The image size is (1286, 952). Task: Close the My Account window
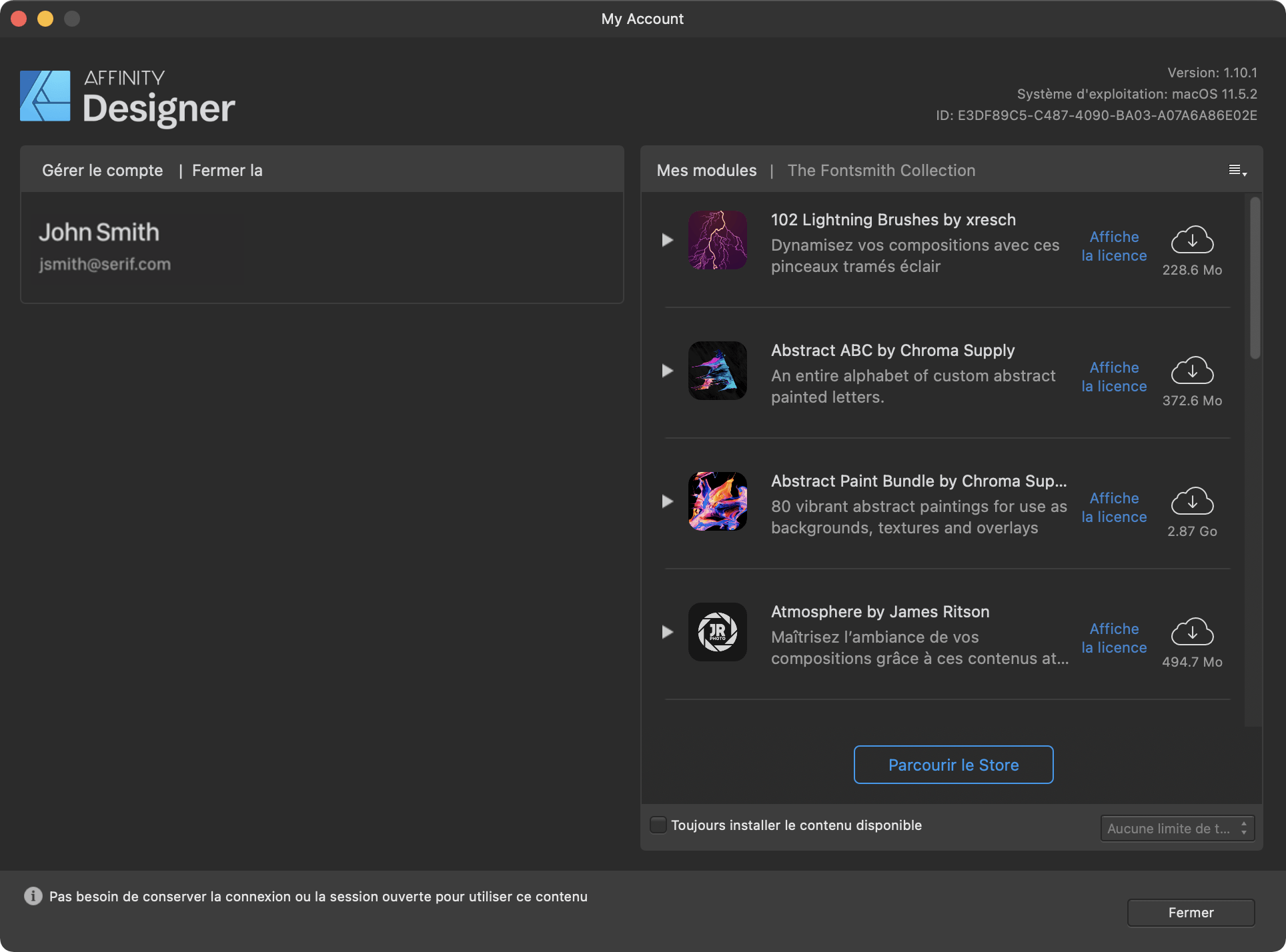pyautogui.click(x=19, y=19)
